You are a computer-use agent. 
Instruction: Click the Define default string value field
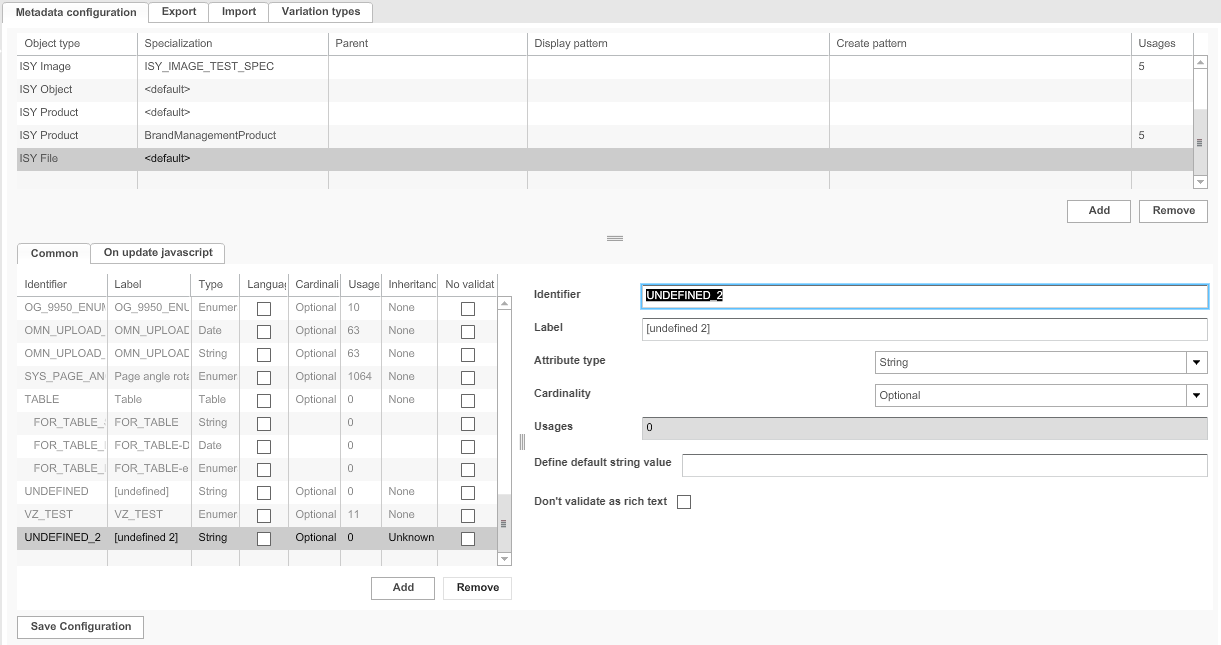[944, 464]
